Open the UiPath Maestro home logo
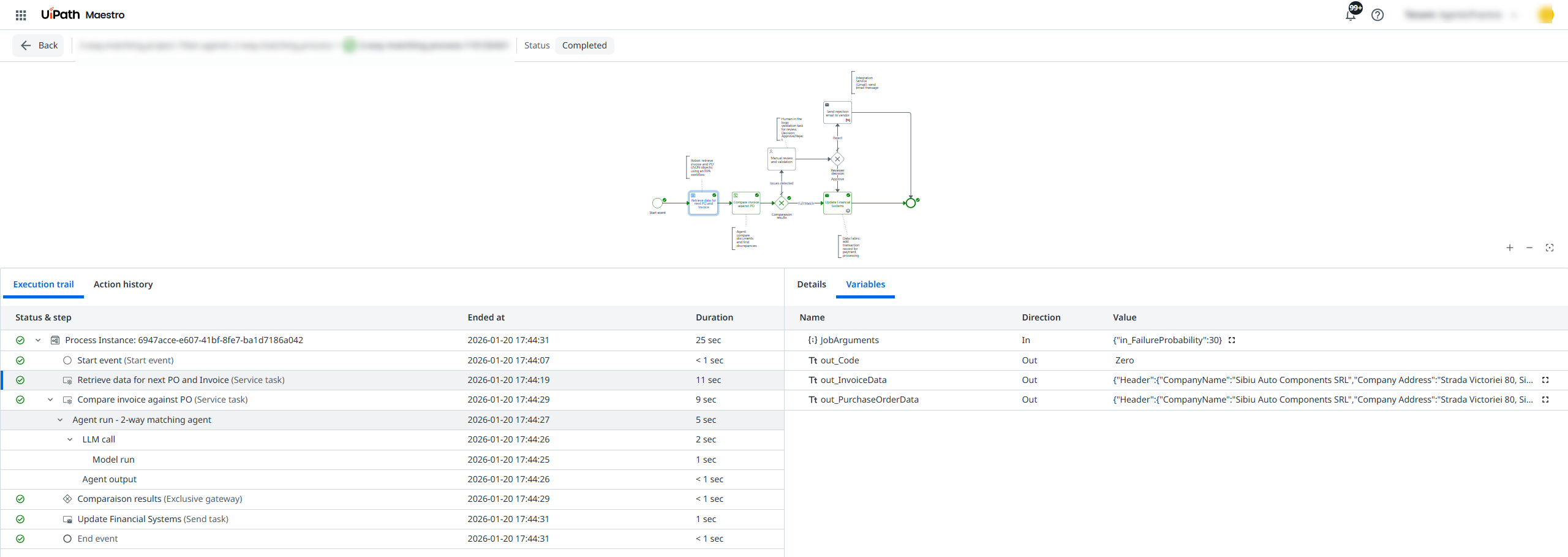Screen dimensions: 1568x557 coord(83,15)
